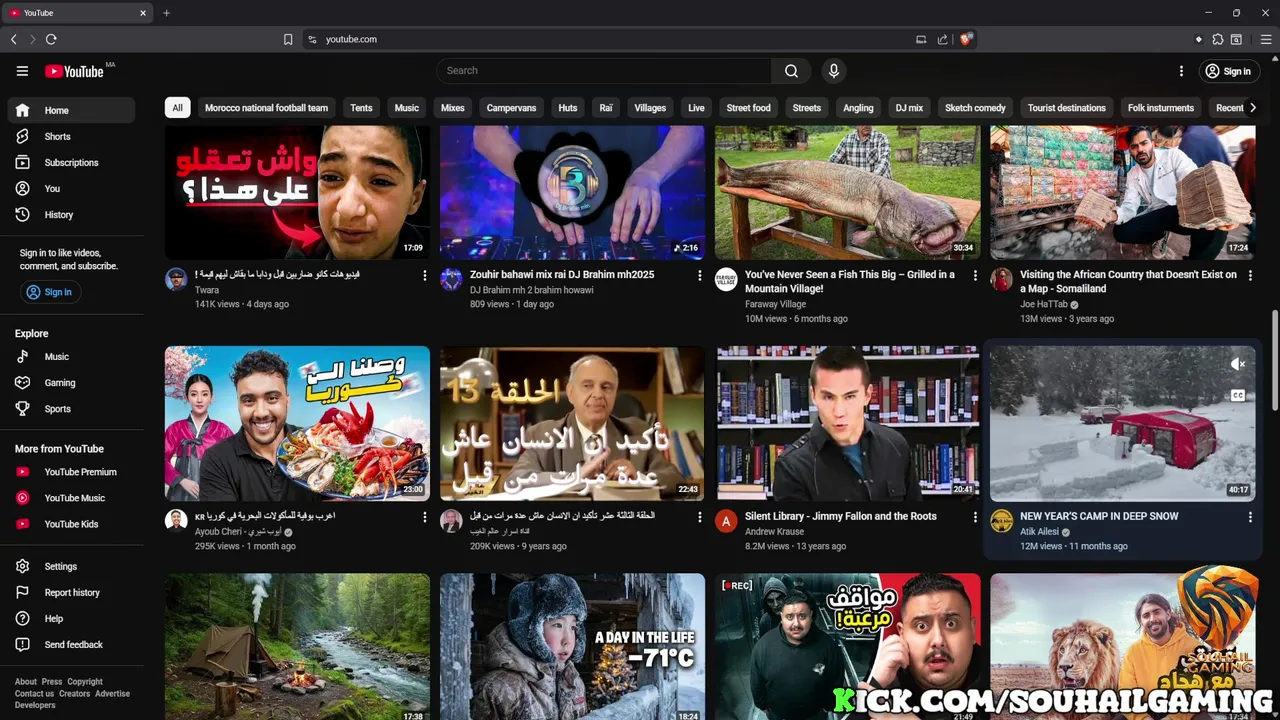Screen dimensions: 1280x720
Task: Unmute the NEW YEAR'S CAMP preview video
Action: coord(1237,364)
